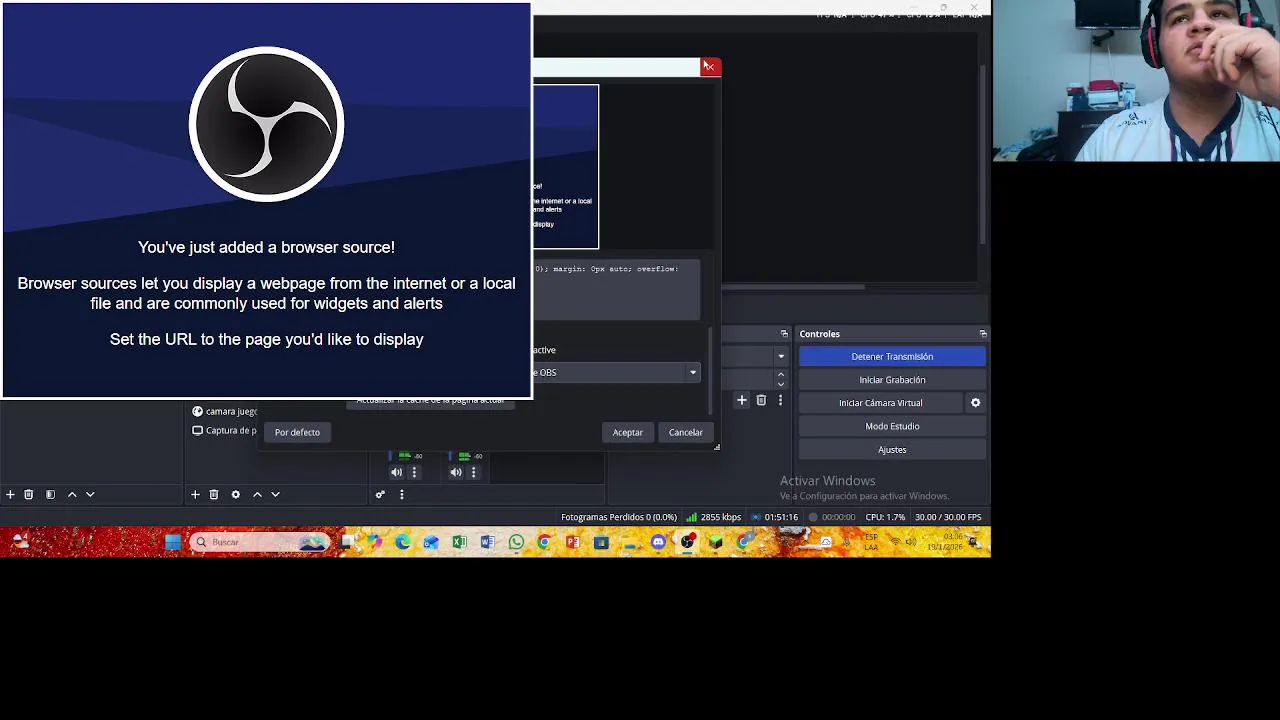Click inside the custom CSS text box
Viewport: 1280px width, 720px height.
pyautogui.click(x=616, y=289)
